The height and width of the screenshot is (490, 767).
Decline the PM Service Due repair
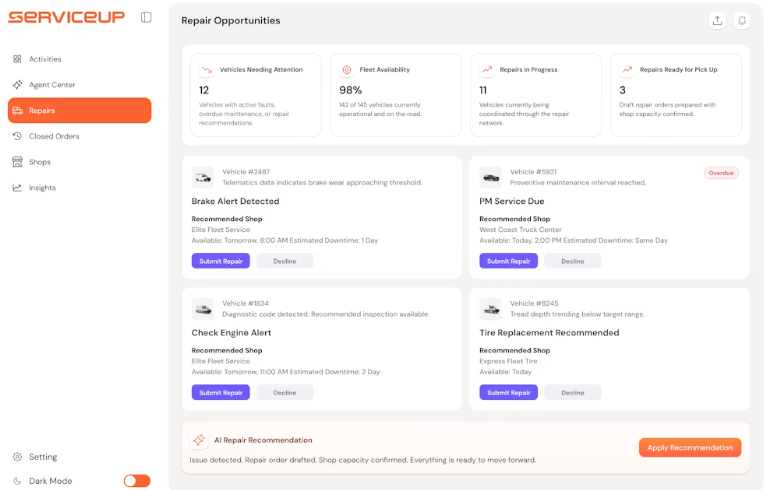pos(572,261)
